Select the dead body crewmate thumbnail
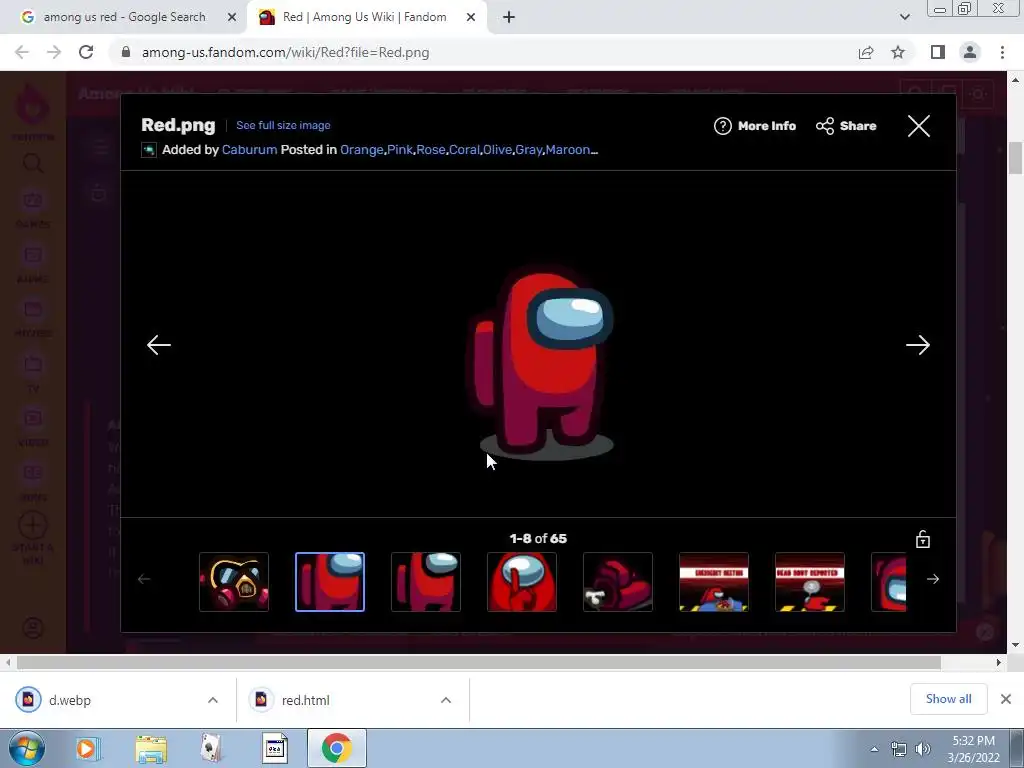 click(x=618, y=582)
